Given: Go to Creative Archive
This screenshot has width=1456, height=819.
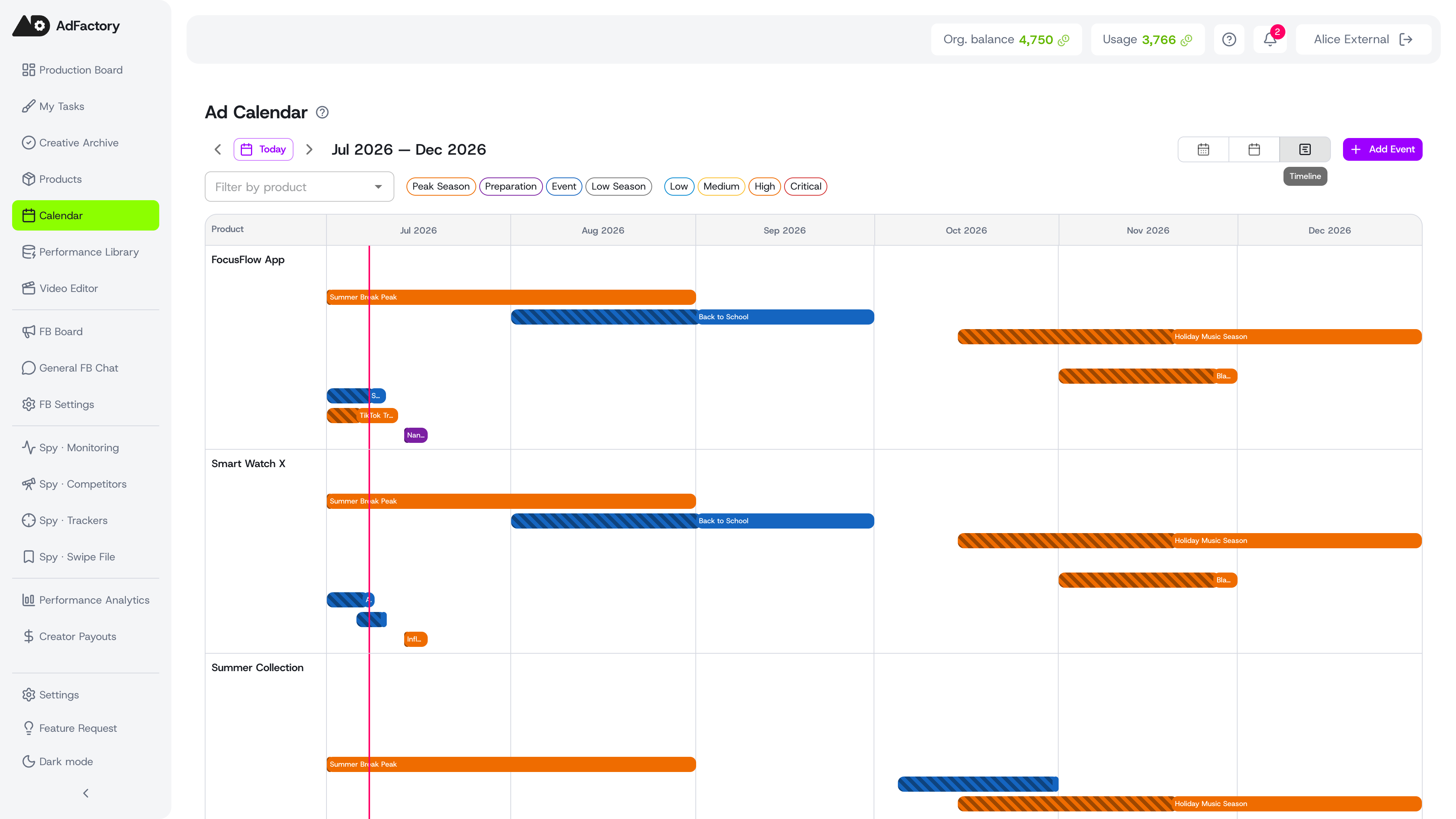Looking at the screenshot, I should coord(85,143).
